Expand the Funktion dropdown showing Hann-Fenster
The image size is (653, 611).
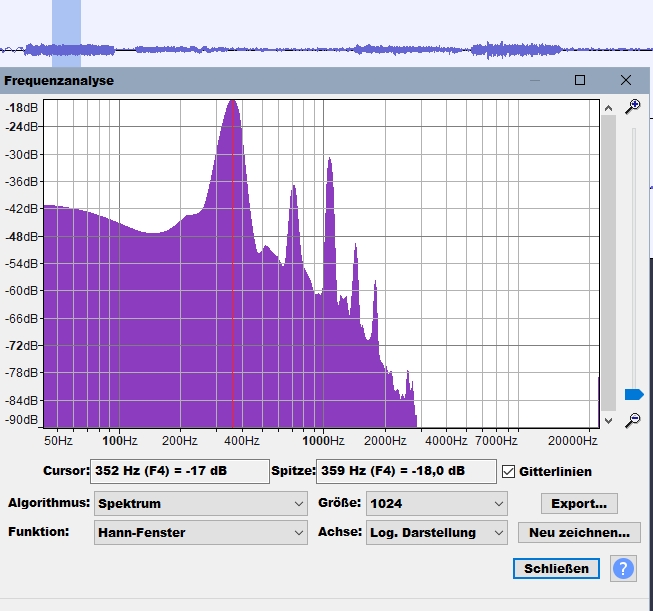click(200, 533)
